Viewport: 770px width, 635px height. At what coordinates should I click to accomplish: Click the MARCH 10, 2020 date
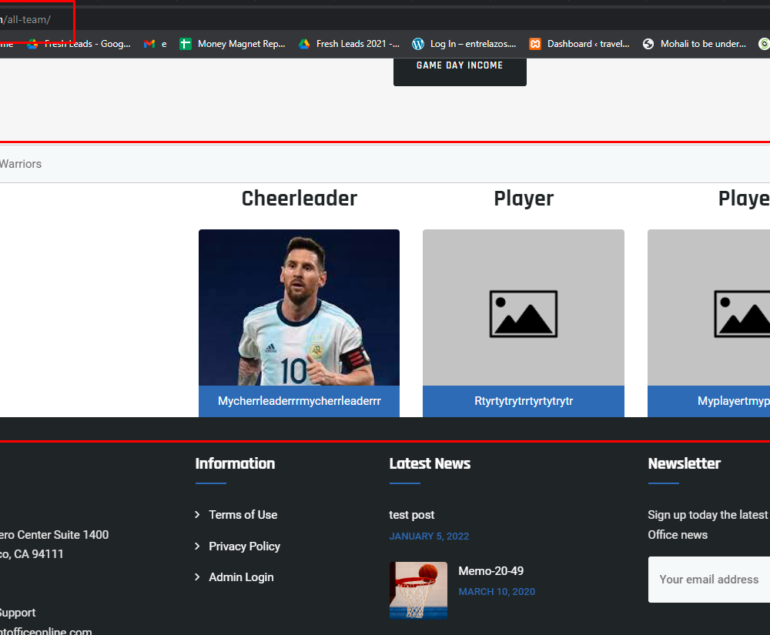pyautogui.click(x=496, y=592)
